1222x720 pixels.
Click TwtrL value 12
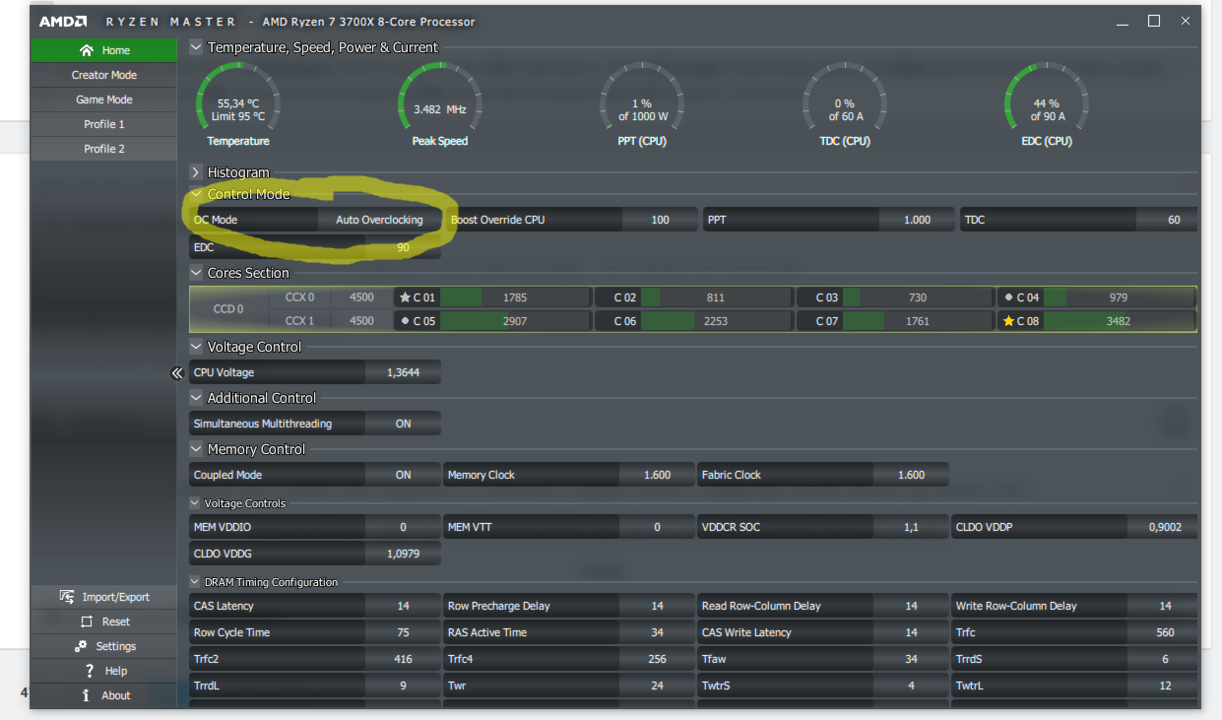[x=1162, y=686]
